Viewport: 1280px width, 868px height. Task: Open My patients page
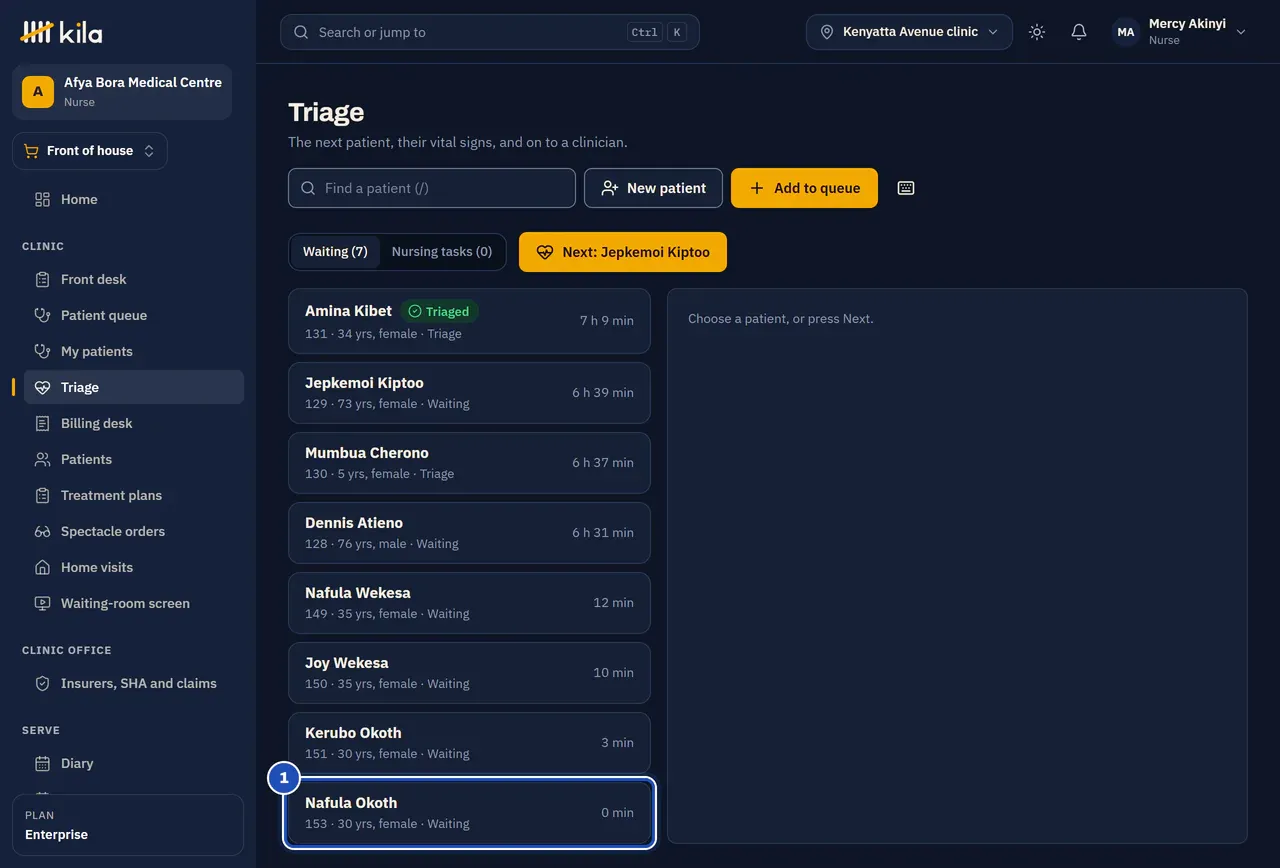pyautogui.click(x=134, y=351)
